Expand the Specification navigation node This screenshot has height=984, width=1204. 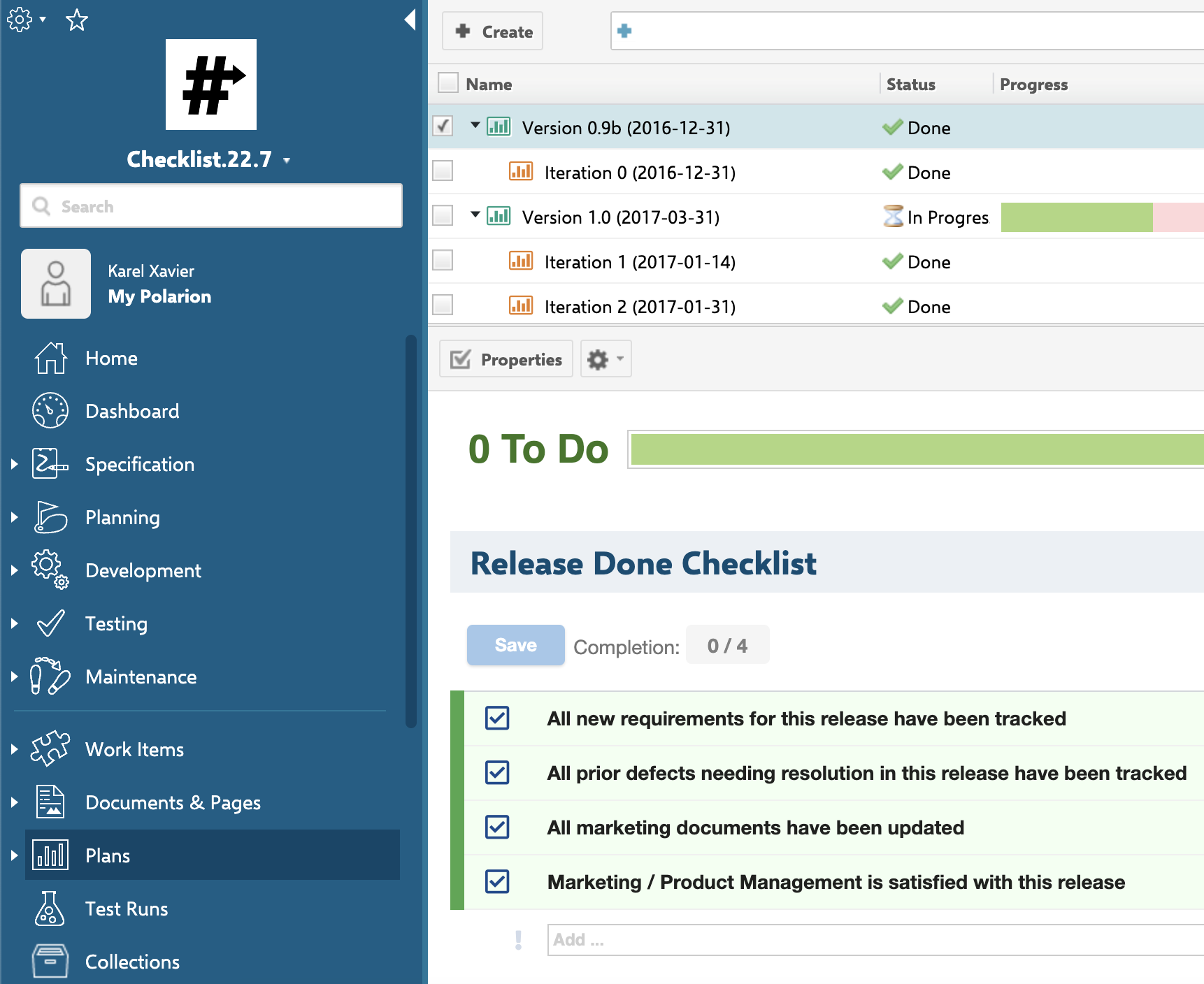click(14, 464)
